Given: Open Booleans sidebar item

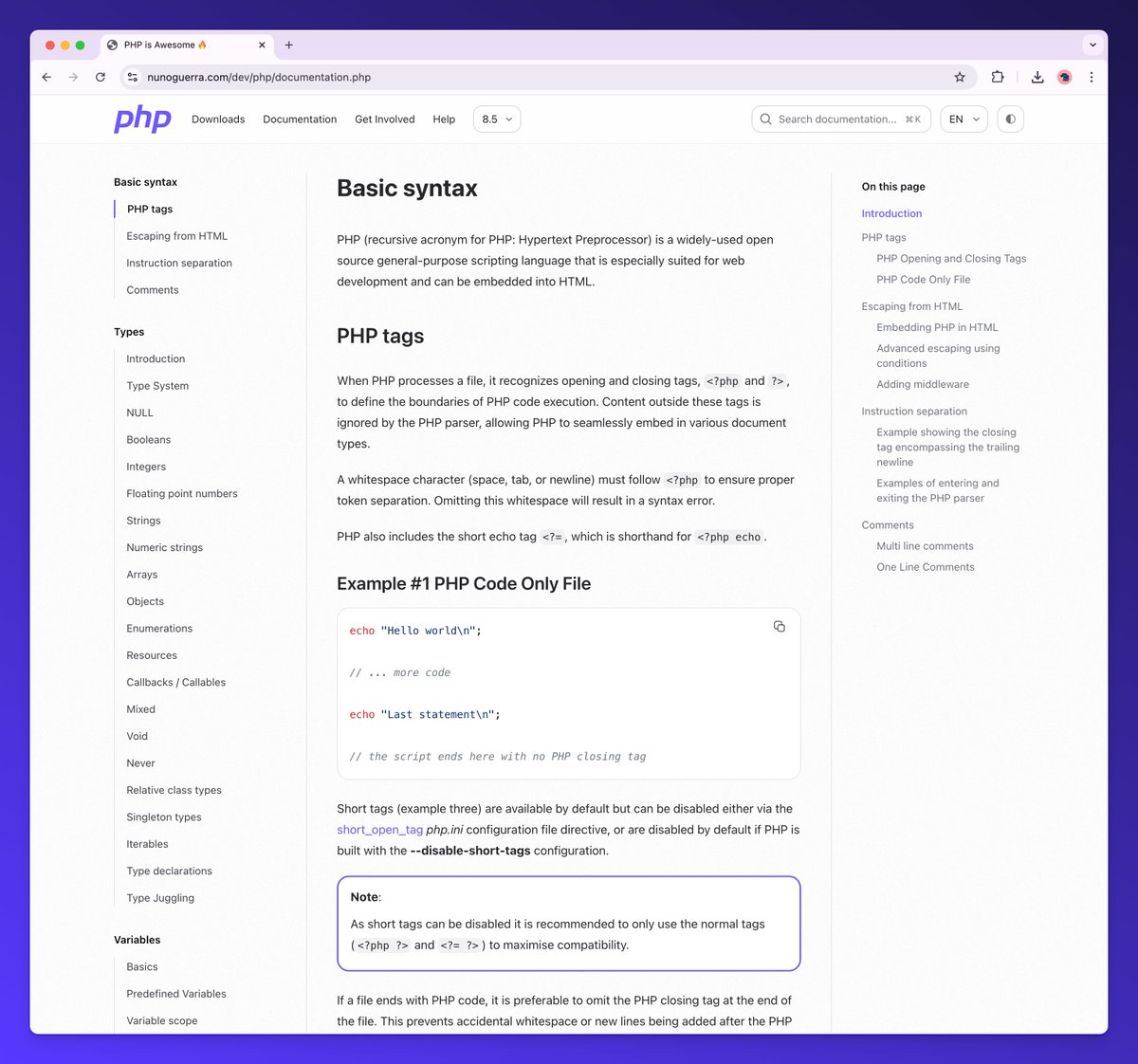Looking at the screenshot, I should pos(149,440).
